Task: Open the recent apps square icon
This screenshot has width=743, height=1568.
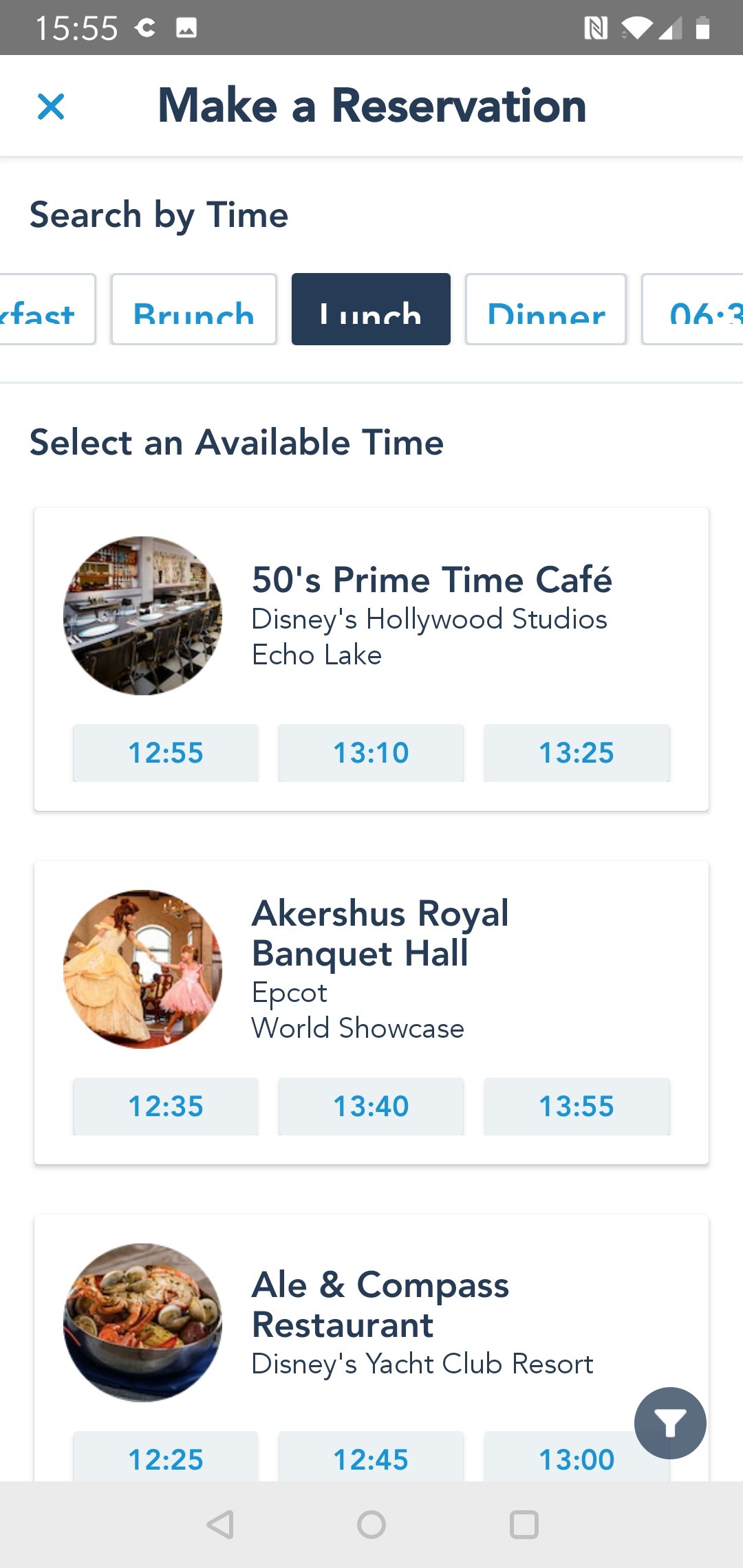Action: click(x=524, y=1525)
